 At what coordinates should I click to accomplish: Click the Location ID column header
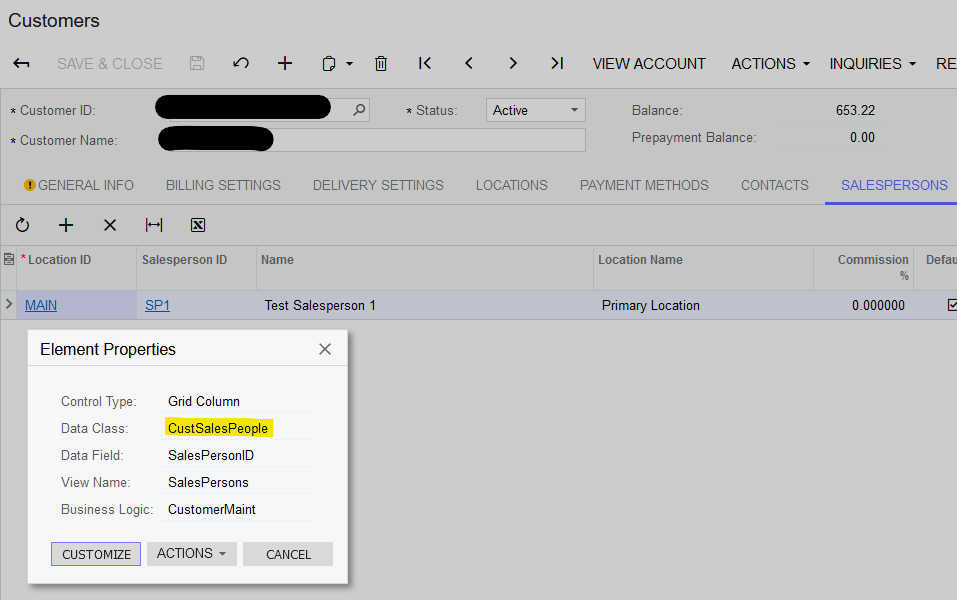tap(76, 268)
